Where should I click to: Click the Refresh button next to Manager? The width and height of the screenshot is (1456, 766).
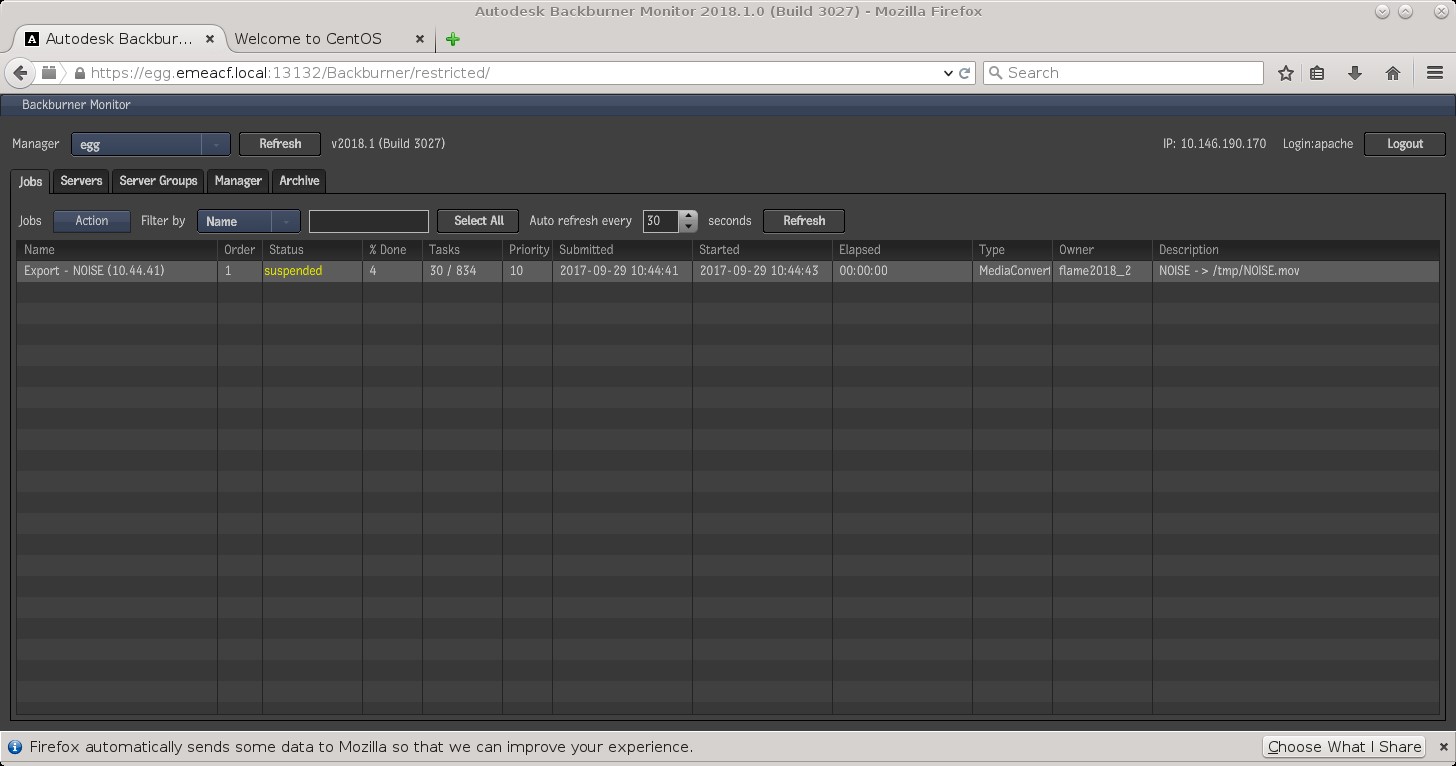(280, 144)
